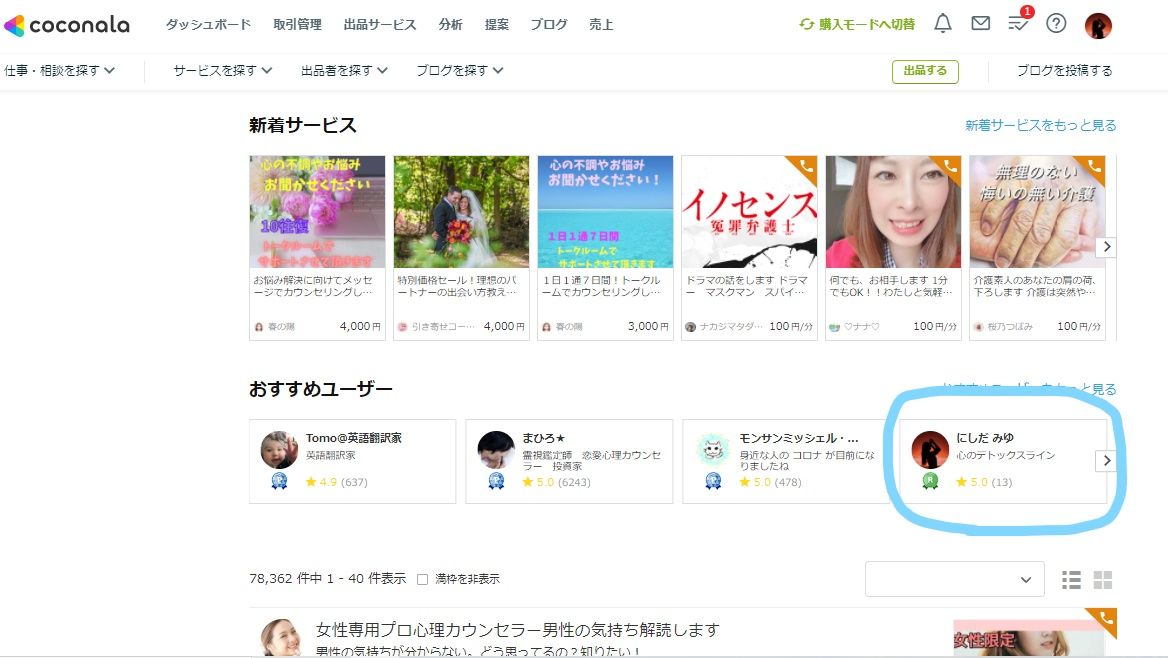This screenshot has width=1168, height=658.
Task: Click the refresh icon beside 購入モードへ切替
Action: pos(806,25)
